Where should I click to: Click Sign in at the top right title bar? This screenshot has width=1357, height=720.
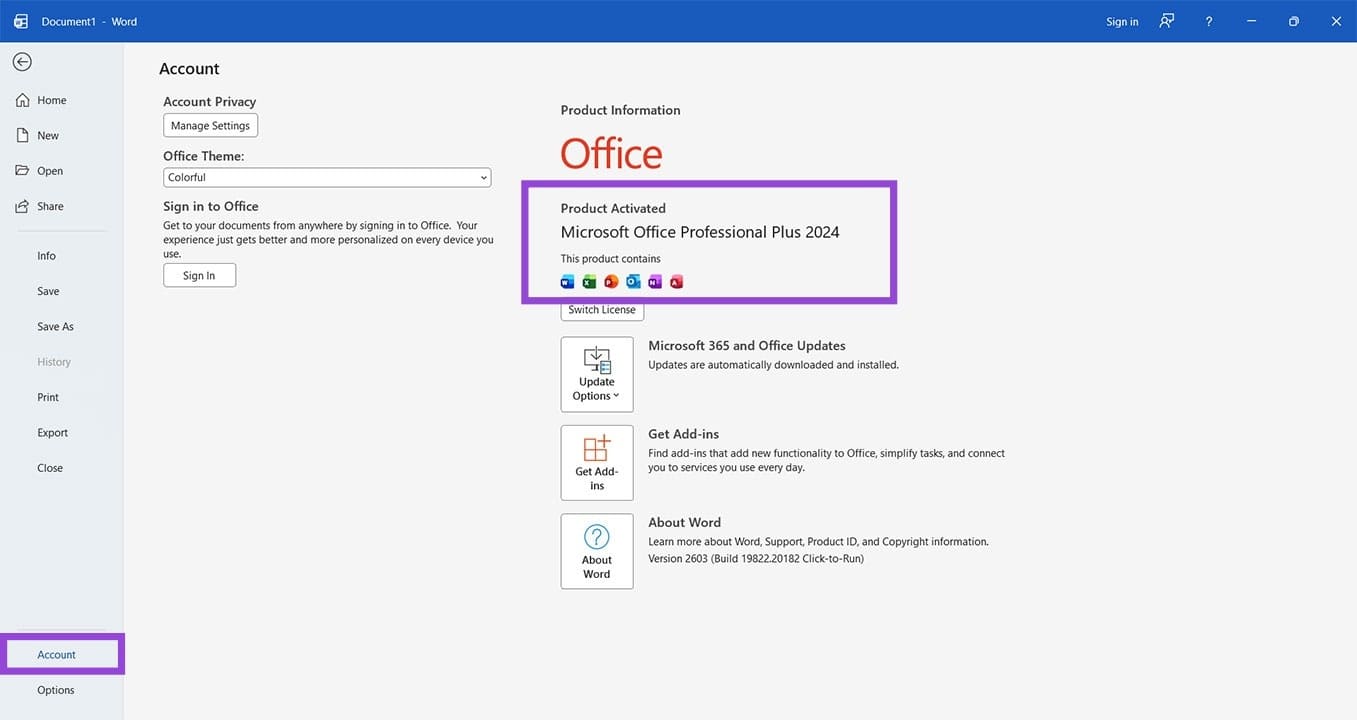[x=1121, y=20]
